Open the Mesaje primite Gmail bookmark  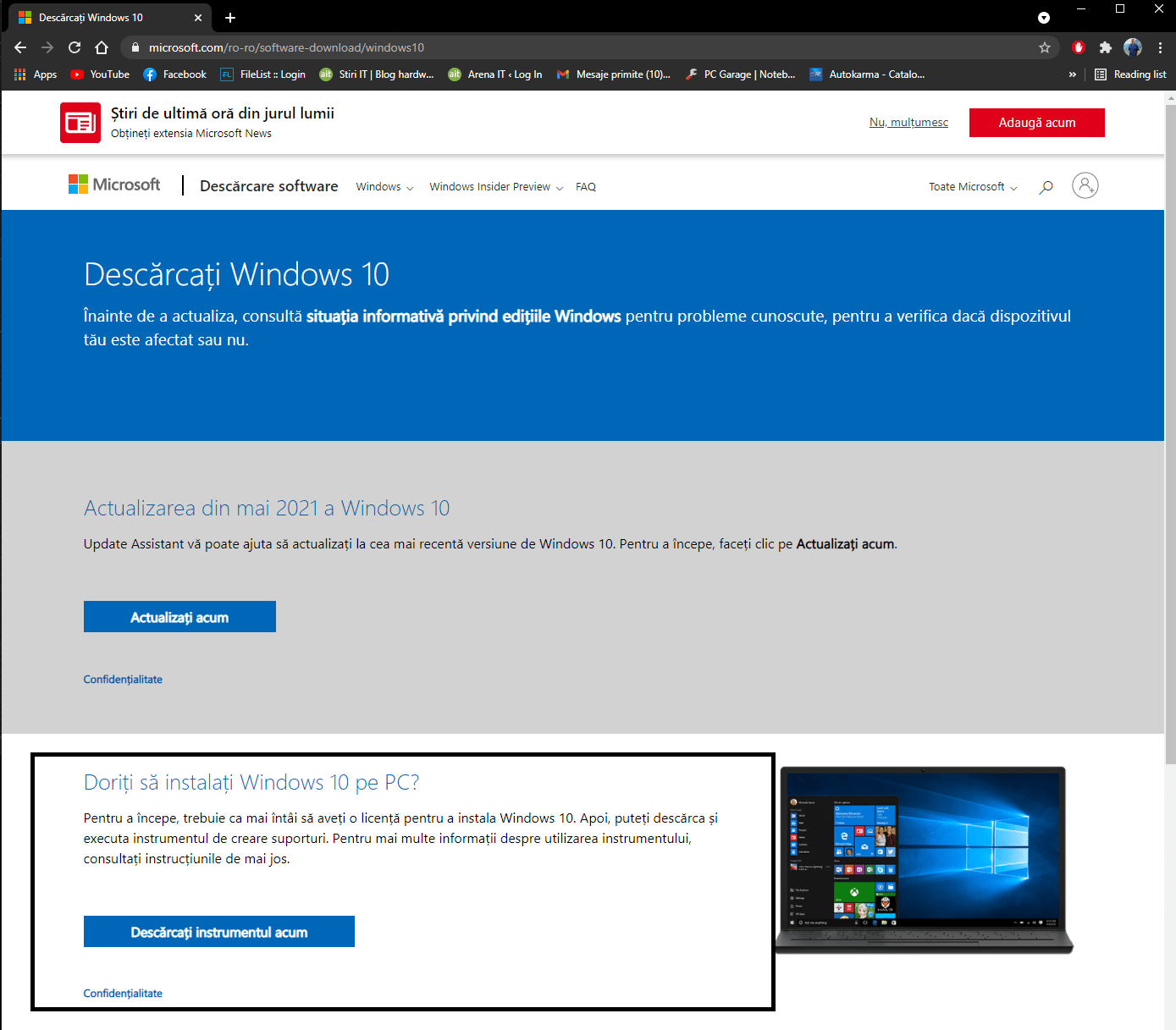[613, 74]
